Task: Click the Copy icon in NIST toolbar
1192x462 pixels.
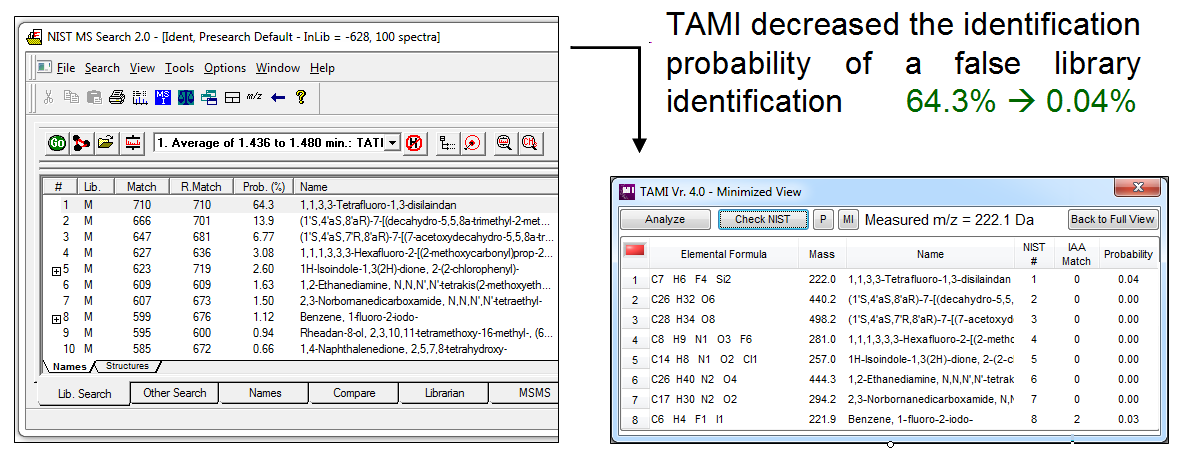Action: (x=71, y=97)
